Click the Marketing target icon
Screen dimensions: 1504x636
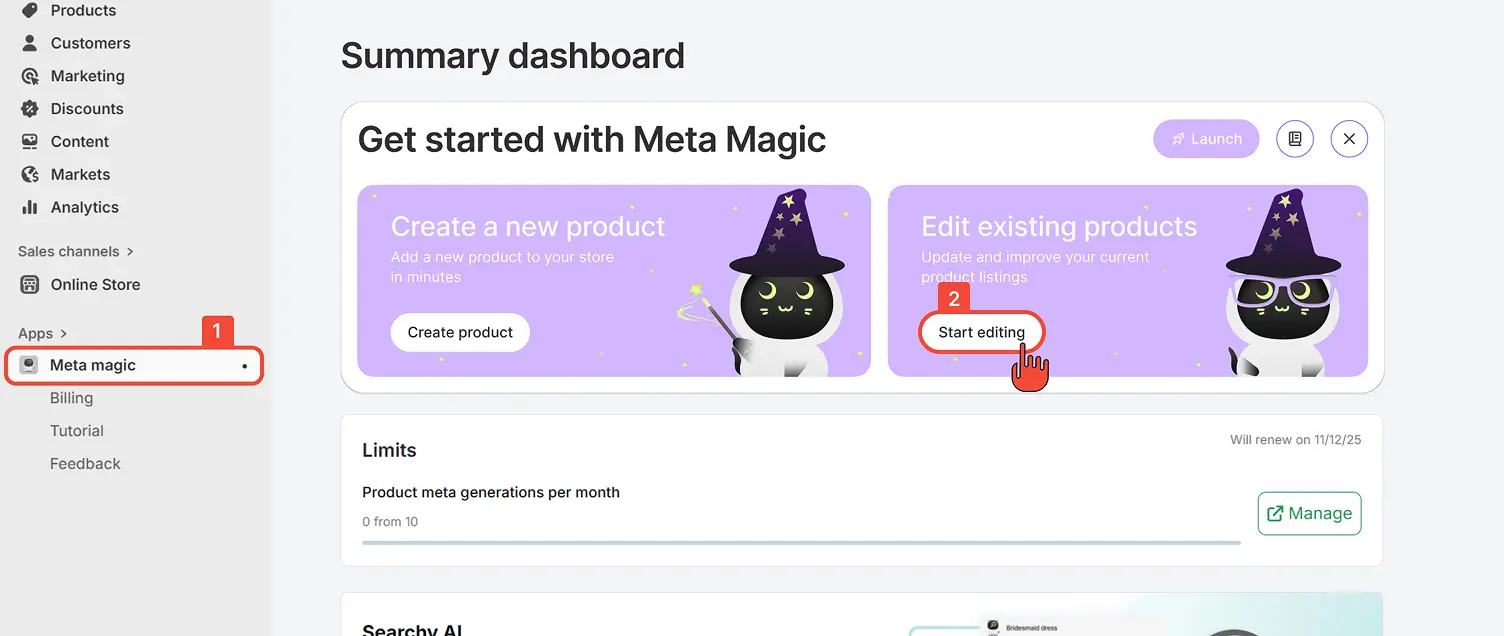pos(30,75)
